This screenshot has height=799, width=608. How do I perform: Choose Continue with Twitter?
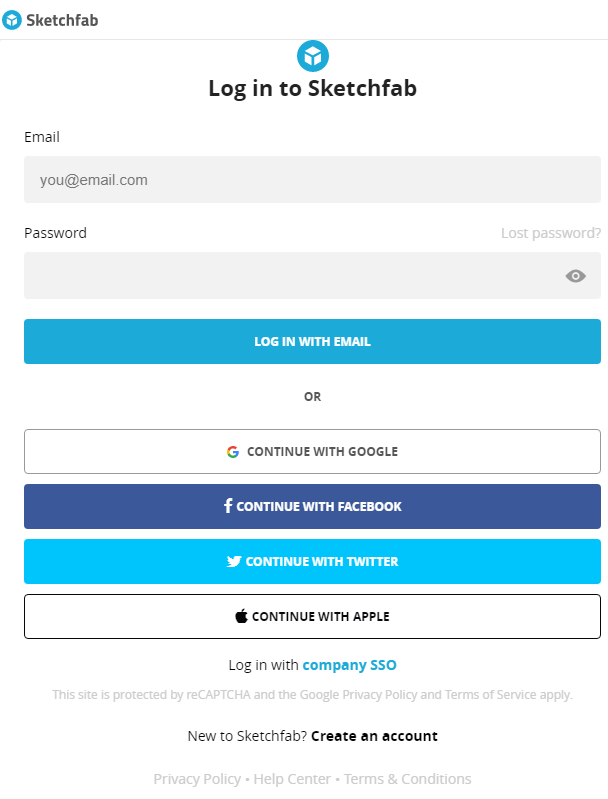[x=312, y=562]
